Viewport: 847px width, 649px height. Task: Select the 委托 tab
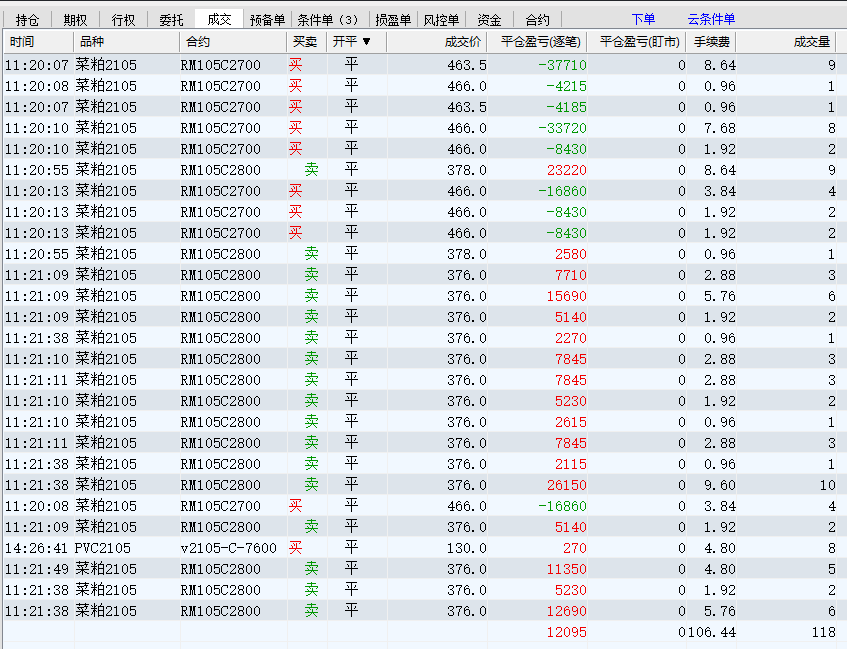[x=171, y=20]
